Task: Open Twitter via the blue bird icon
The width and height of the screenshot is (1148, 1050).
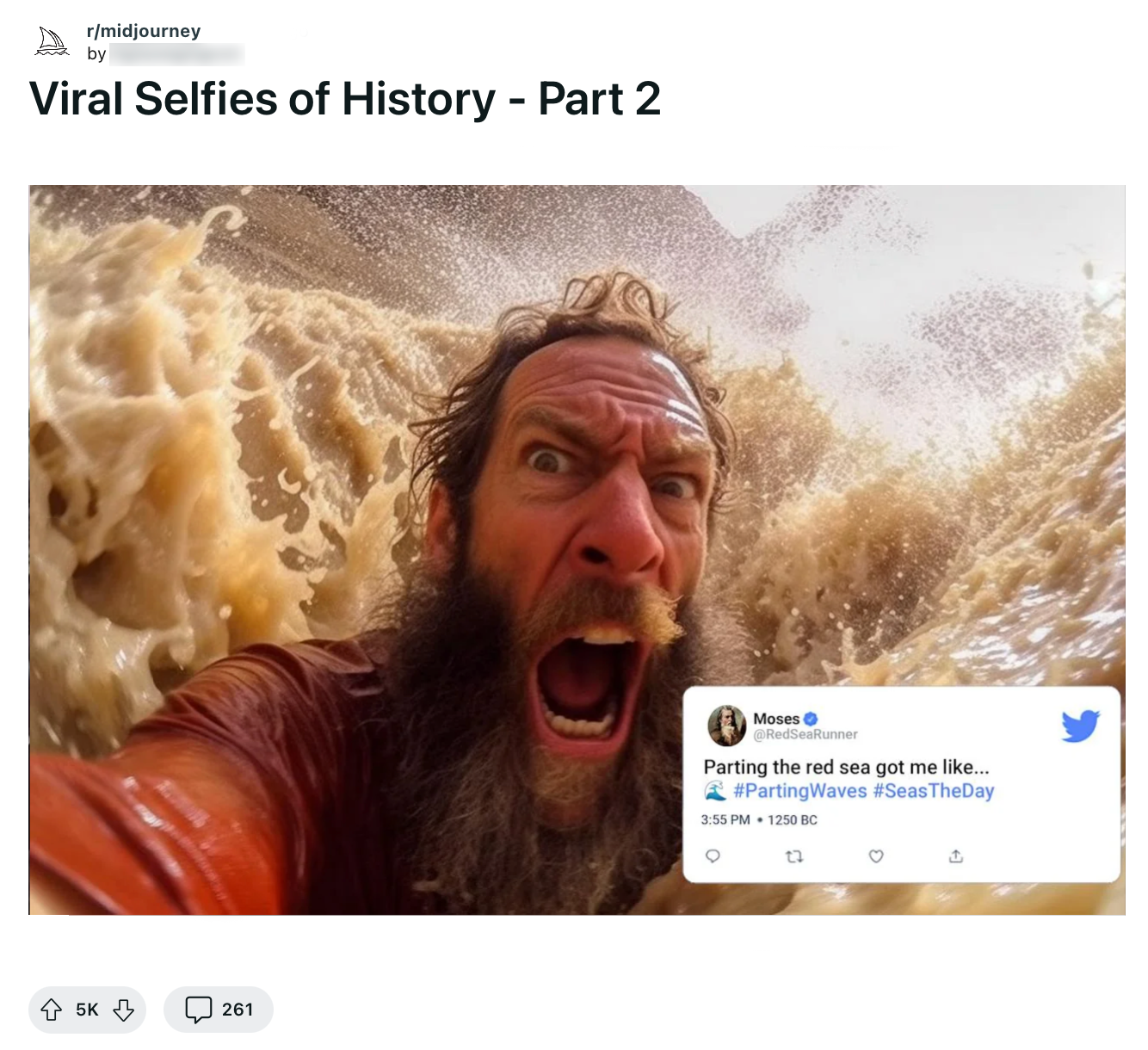Action: 1082,726
